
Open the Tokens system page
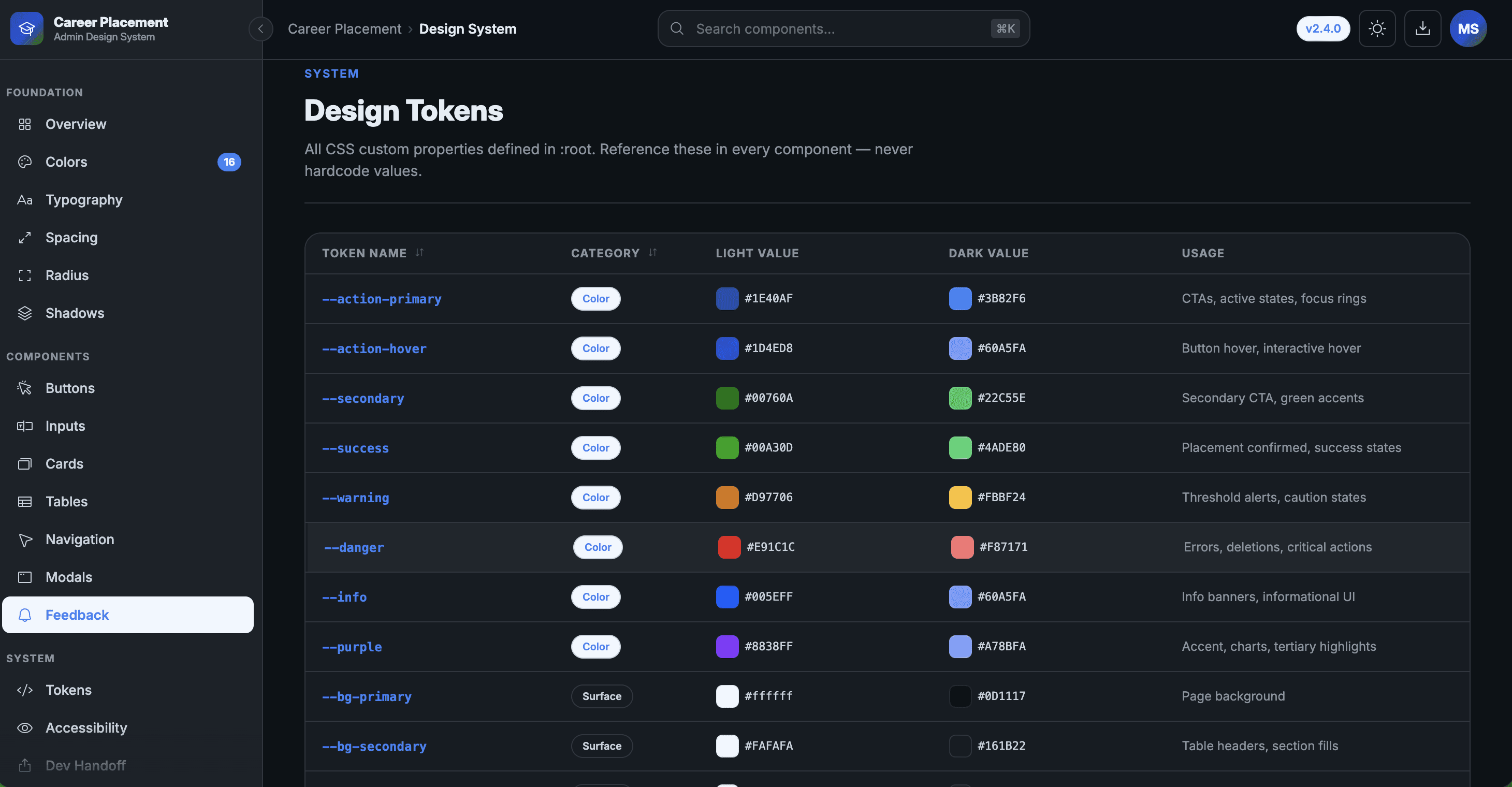click(x=128, y=690)
